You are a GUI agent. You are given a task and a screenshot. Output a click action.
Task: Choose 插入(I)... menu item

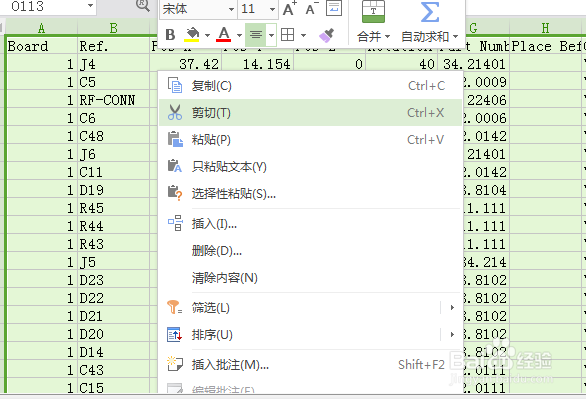[x=311, y=223]
